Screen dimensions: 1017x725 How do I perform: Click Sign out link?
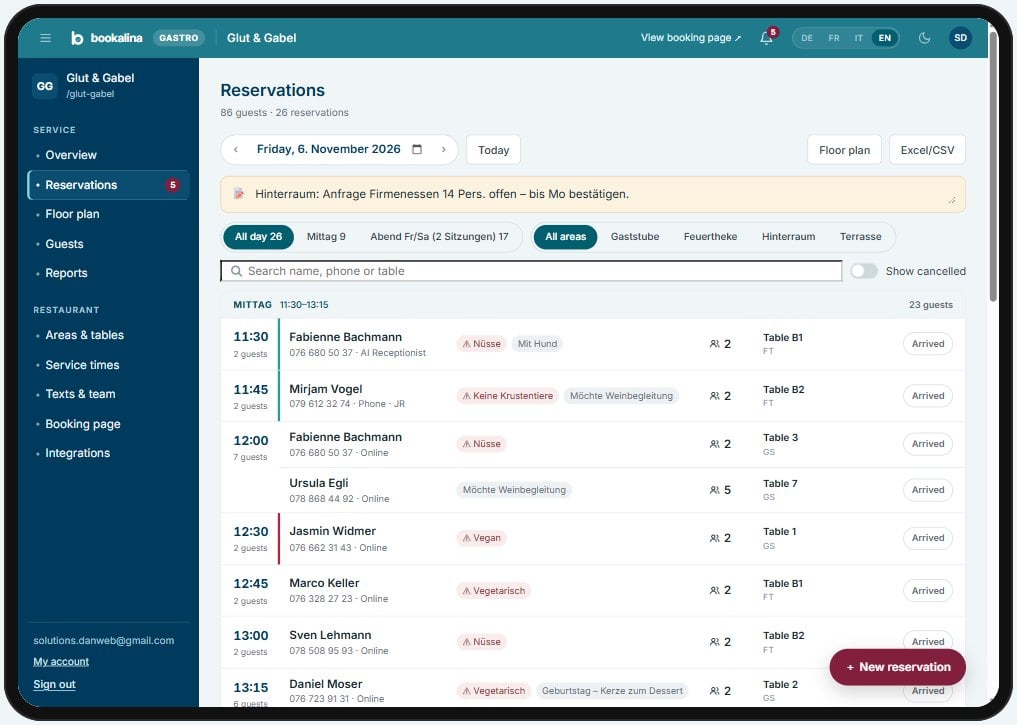coord(54,684)
